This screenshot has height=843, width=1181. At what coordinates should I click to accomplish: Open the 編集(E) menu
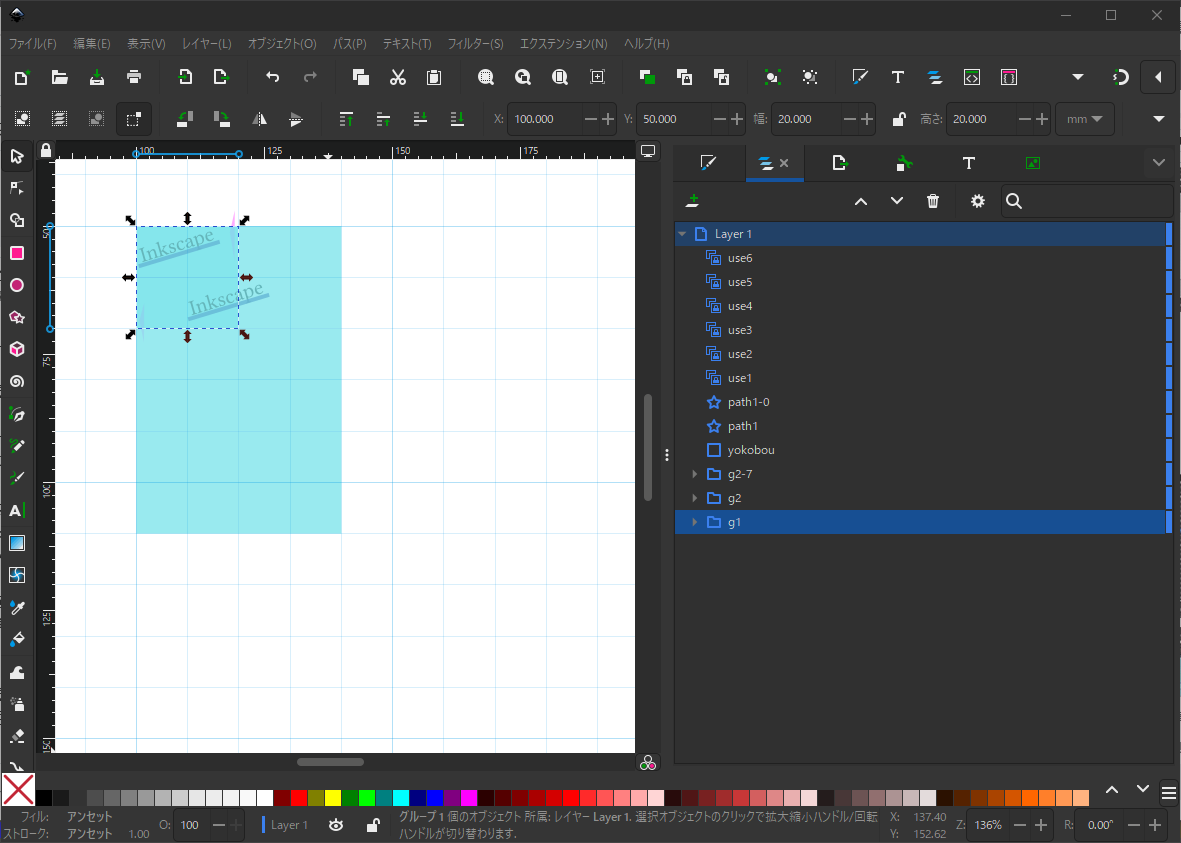coord(92,44)
